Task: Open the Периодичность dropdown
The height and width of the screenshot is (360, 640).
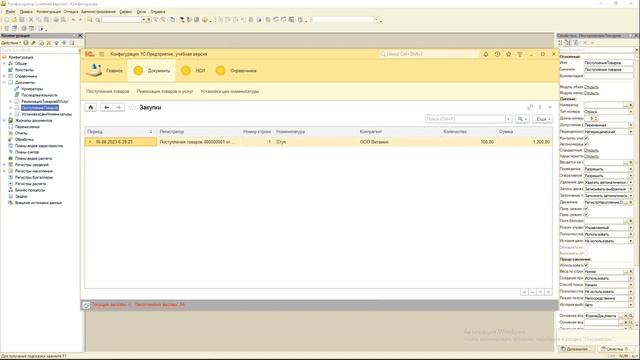Action: [631, 132]
